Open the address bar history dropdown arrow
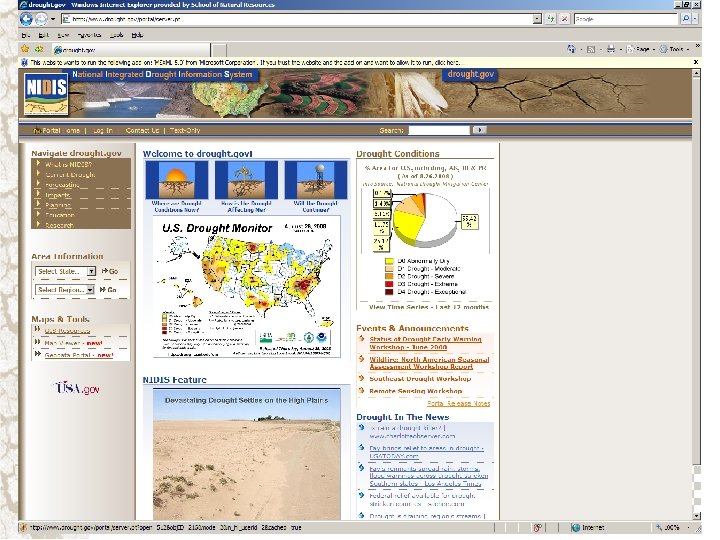The image size is (720, 540). [537, 19]
